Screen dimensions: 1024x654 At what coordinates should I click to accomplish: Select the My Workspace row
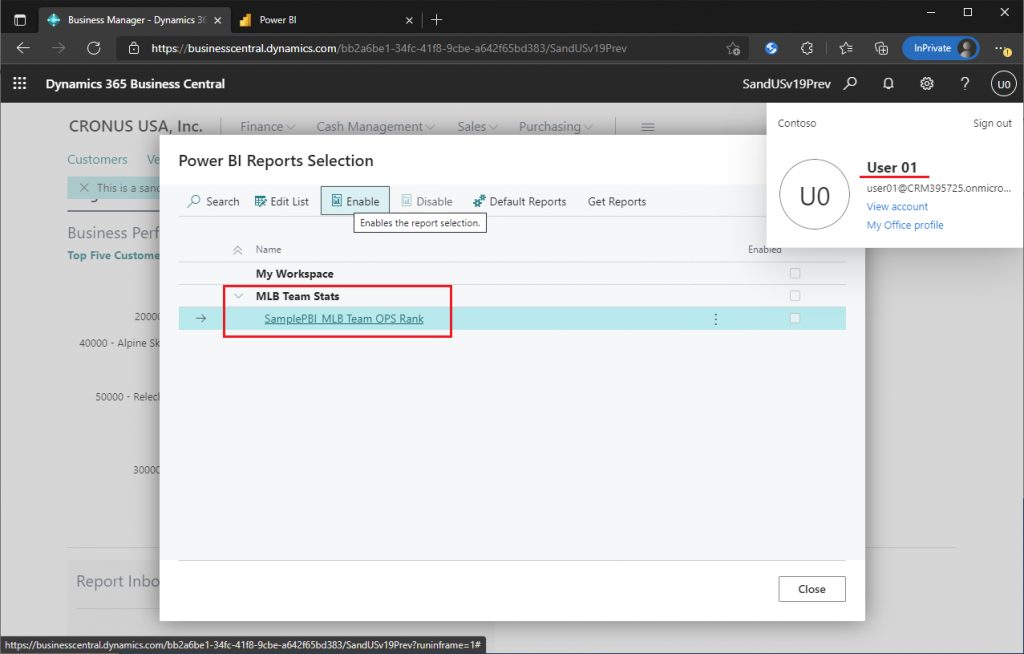[512, 274]
